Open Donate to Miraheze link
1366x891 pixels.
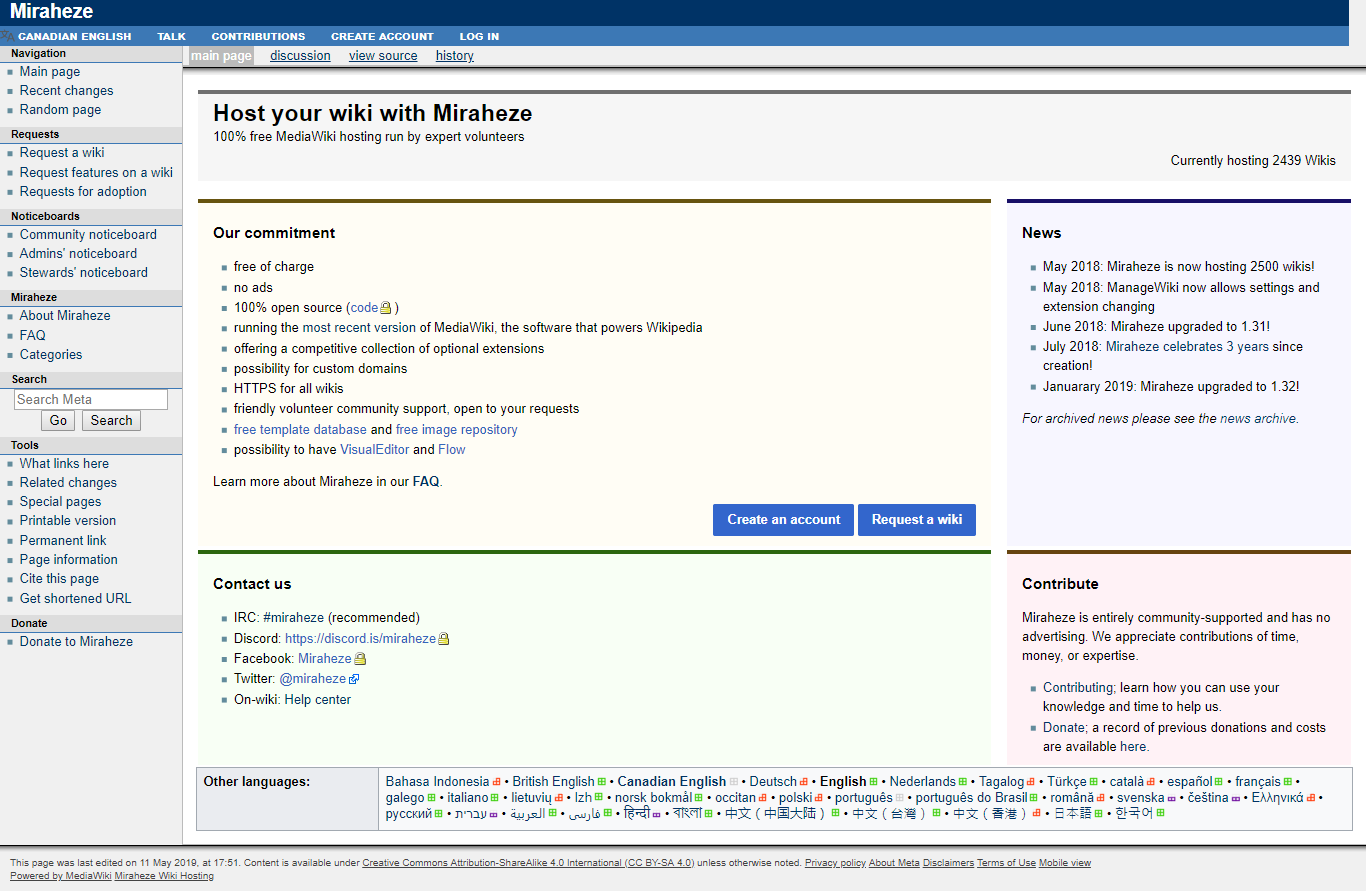tap(76, 642)
